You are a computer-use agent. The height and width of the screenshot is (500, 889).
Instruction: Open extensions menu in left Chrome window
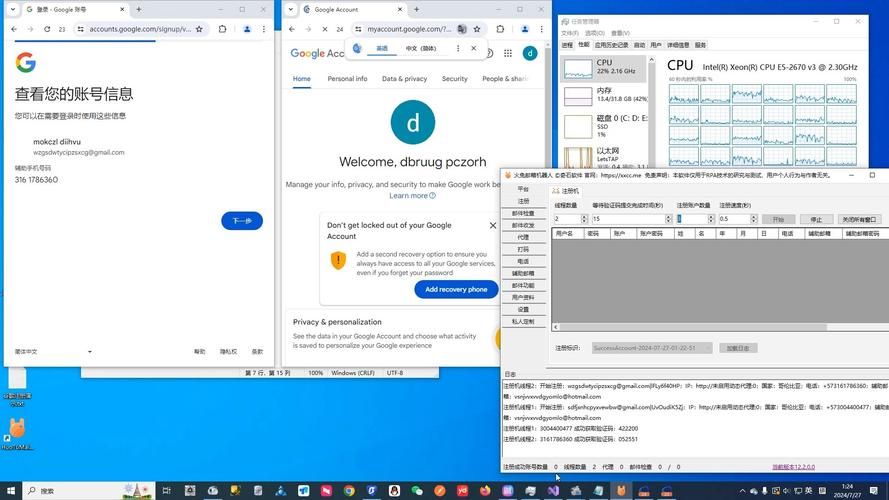[x=222, y=29]
